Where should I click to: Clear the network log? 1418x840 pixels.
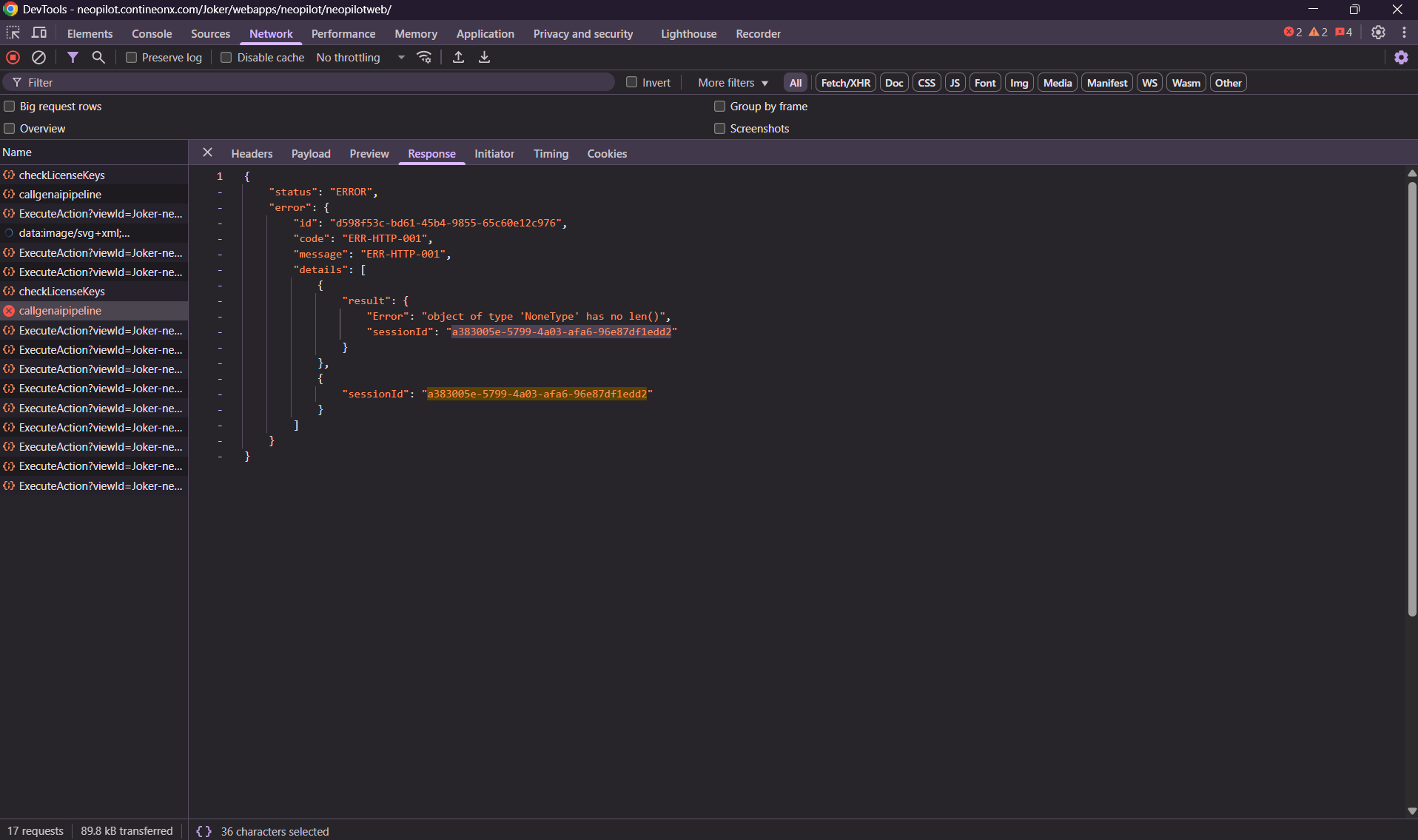coord(38,58)
